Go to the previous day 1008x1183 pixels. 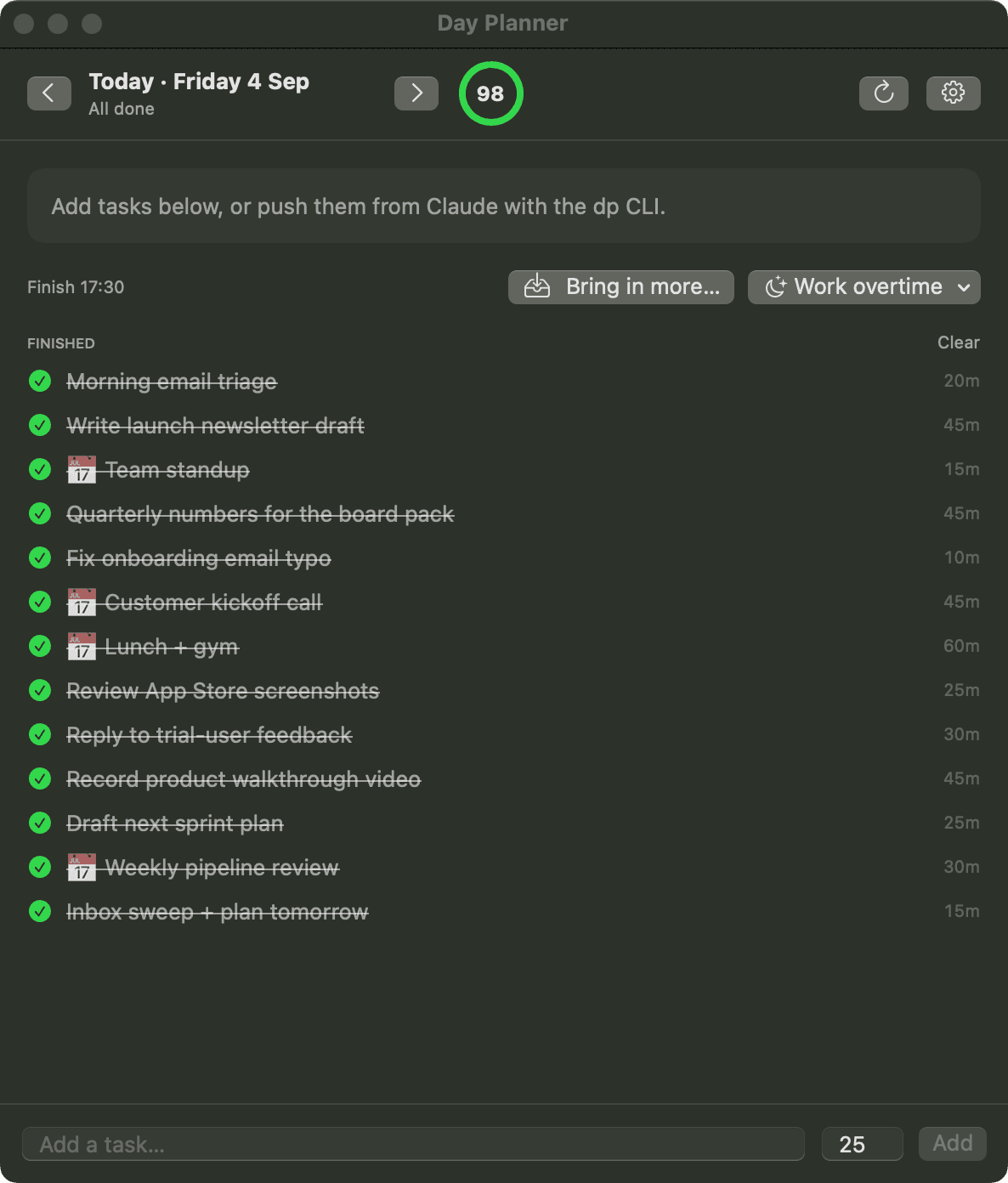click(49, 93)
